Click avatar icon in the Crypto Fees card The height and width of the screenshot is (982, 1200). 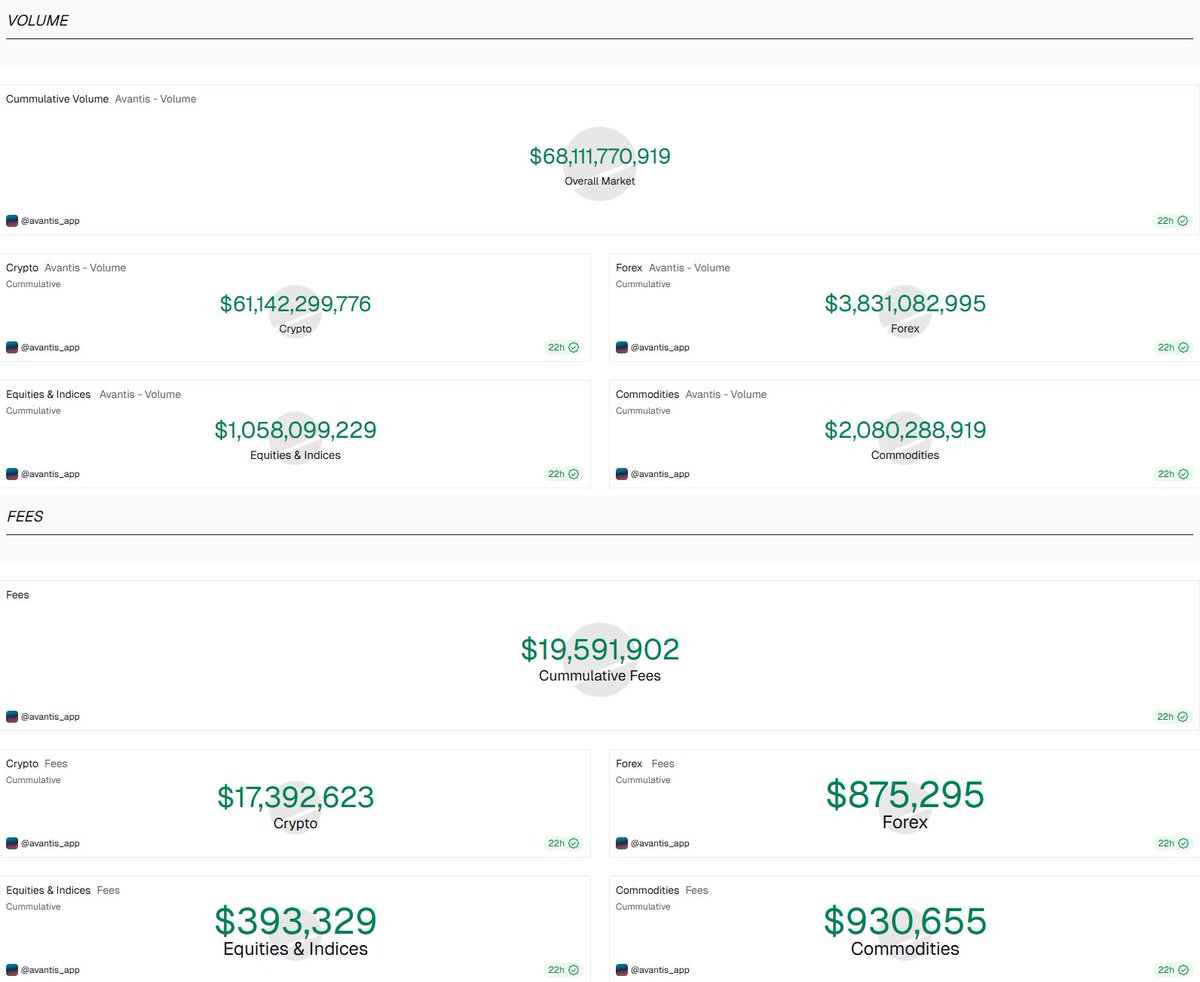(x=12, y=843)
